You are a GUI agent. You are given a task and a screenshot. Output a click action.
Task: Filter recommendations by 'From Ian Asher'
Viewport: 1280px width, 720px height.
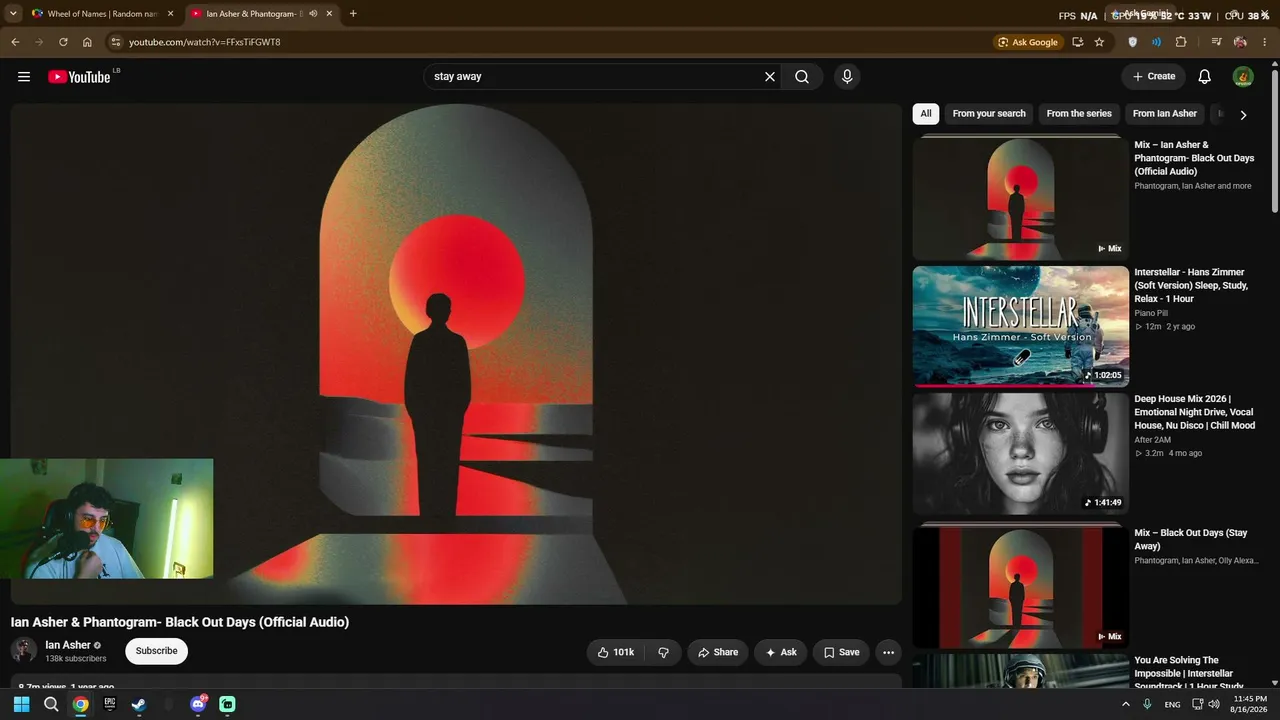pos(1165,114)
